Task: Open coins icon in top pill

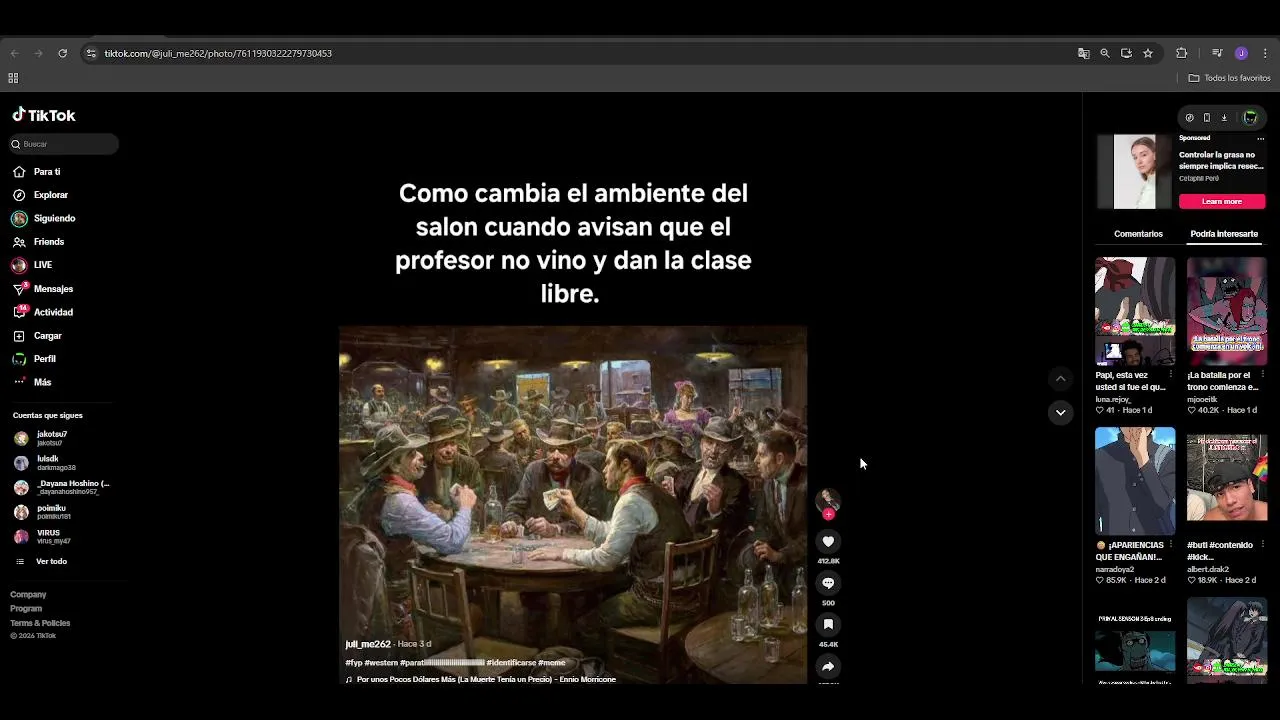Action: click(x=1189, y=118)
